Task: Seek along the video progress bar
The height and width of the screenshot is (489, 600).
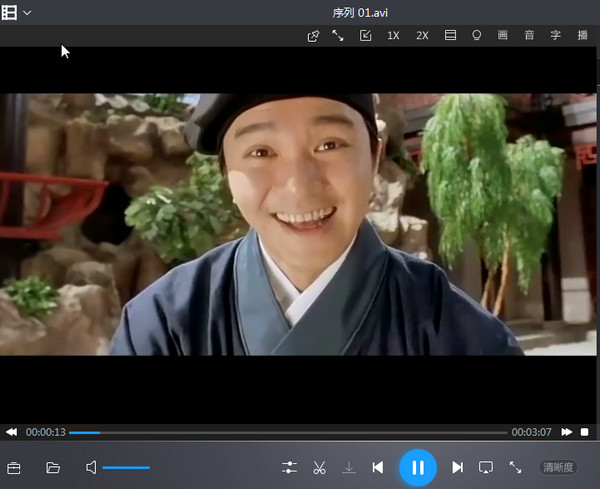Action: 288,433
